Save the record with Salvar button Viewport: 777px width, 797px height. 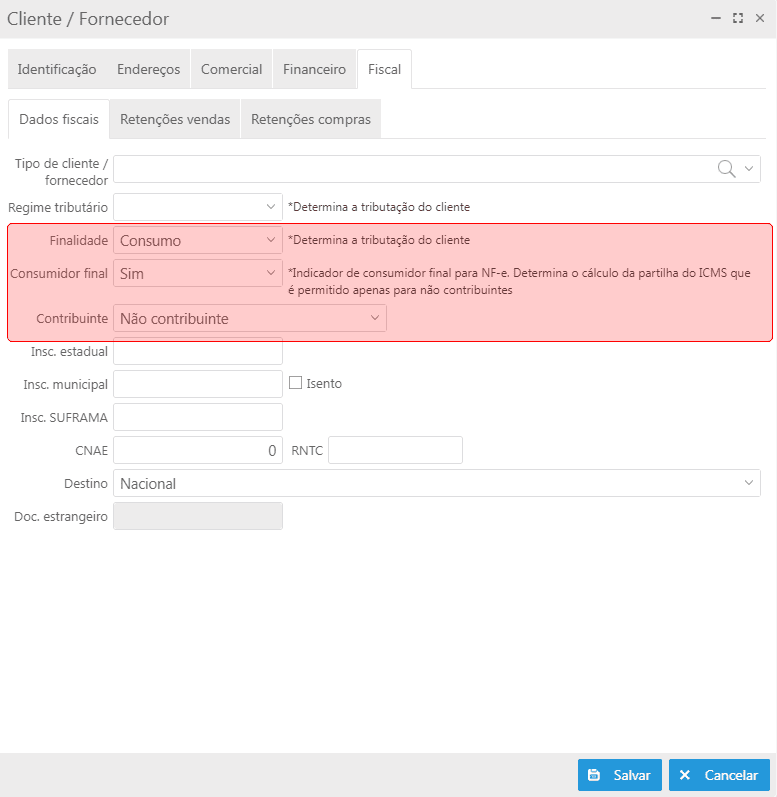[619, 775]
